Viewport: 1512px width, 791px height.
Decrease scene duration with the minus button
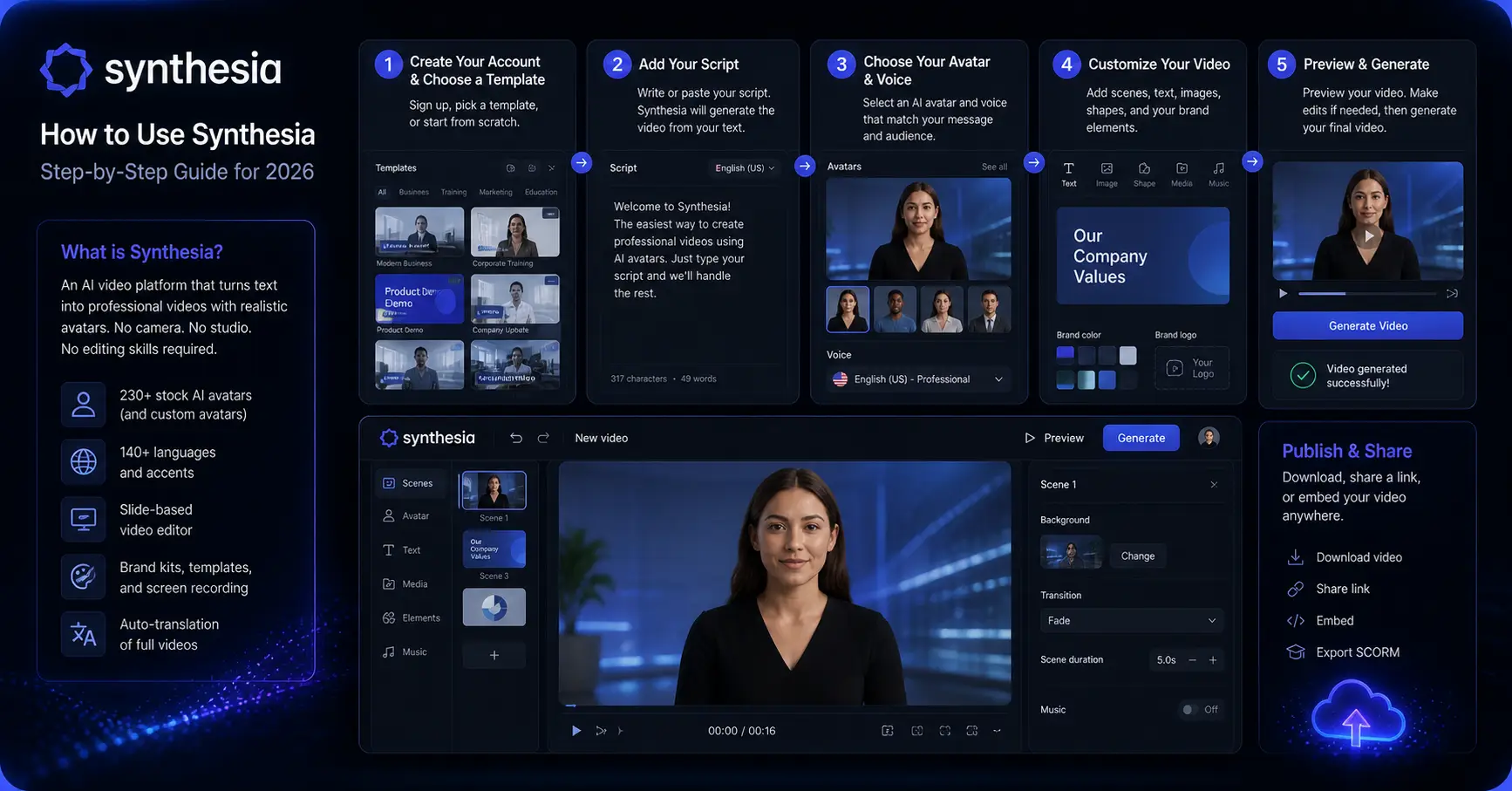point(1193,660)
